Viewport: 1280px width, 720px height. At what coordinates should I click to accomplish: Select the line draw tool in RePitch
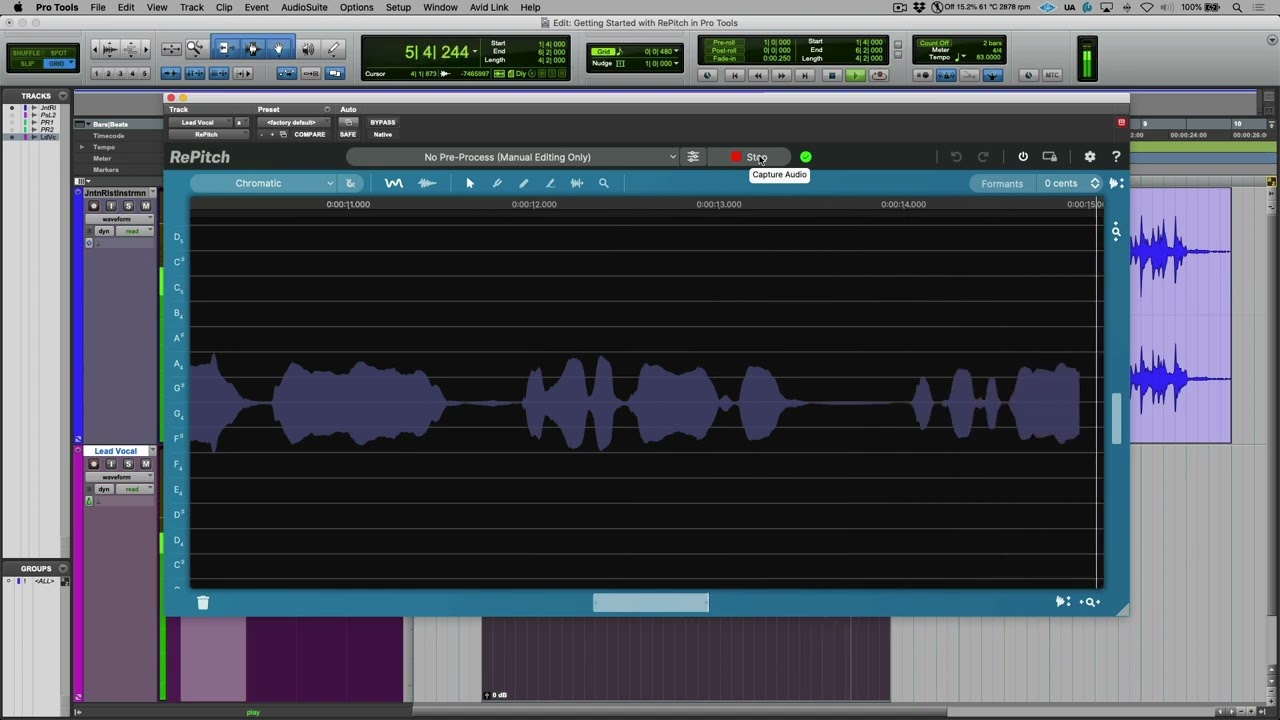point(550,183)
